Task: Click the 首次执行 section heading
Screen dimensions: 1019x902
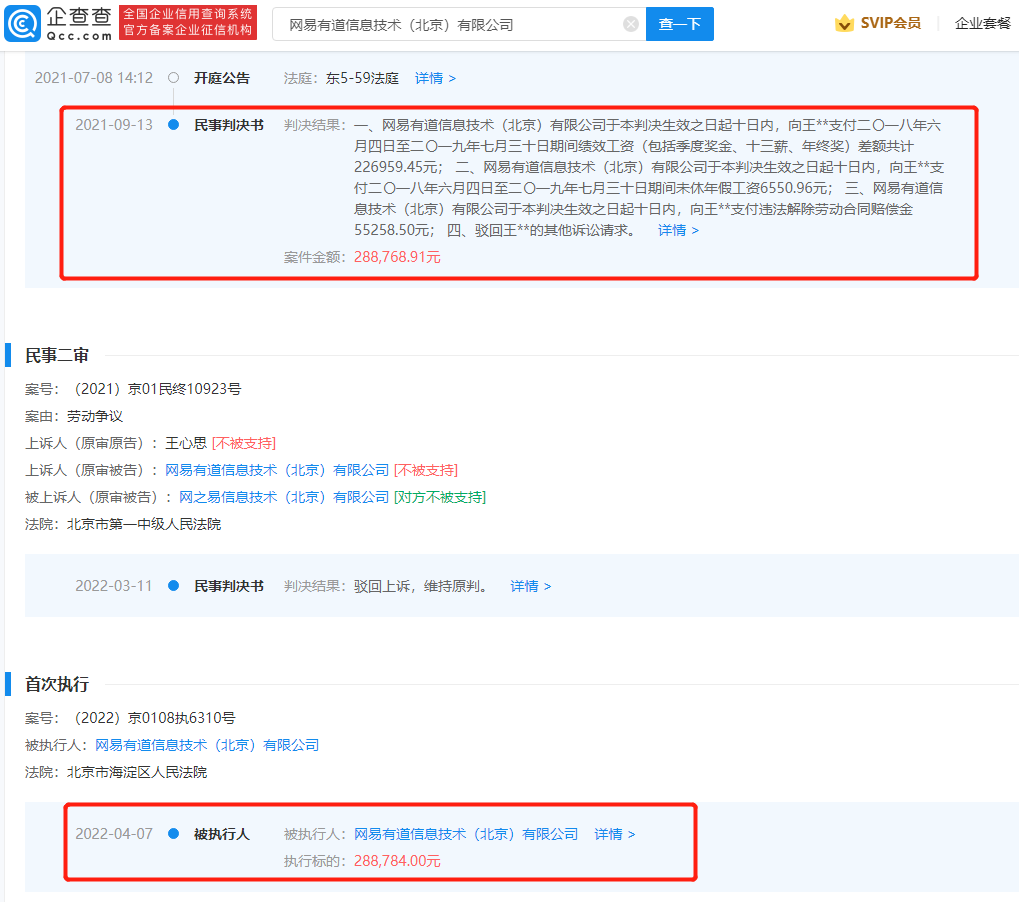Action: pos(57,684)
